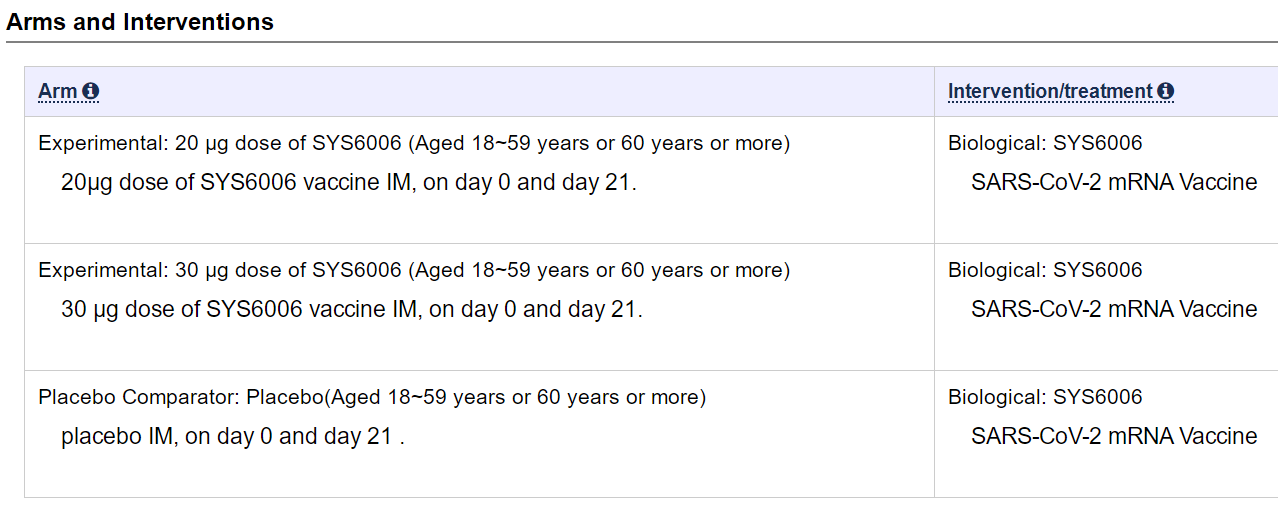
Task: Click the 30 µg dose vaccine IM description text
Action: tap(351, 310)
